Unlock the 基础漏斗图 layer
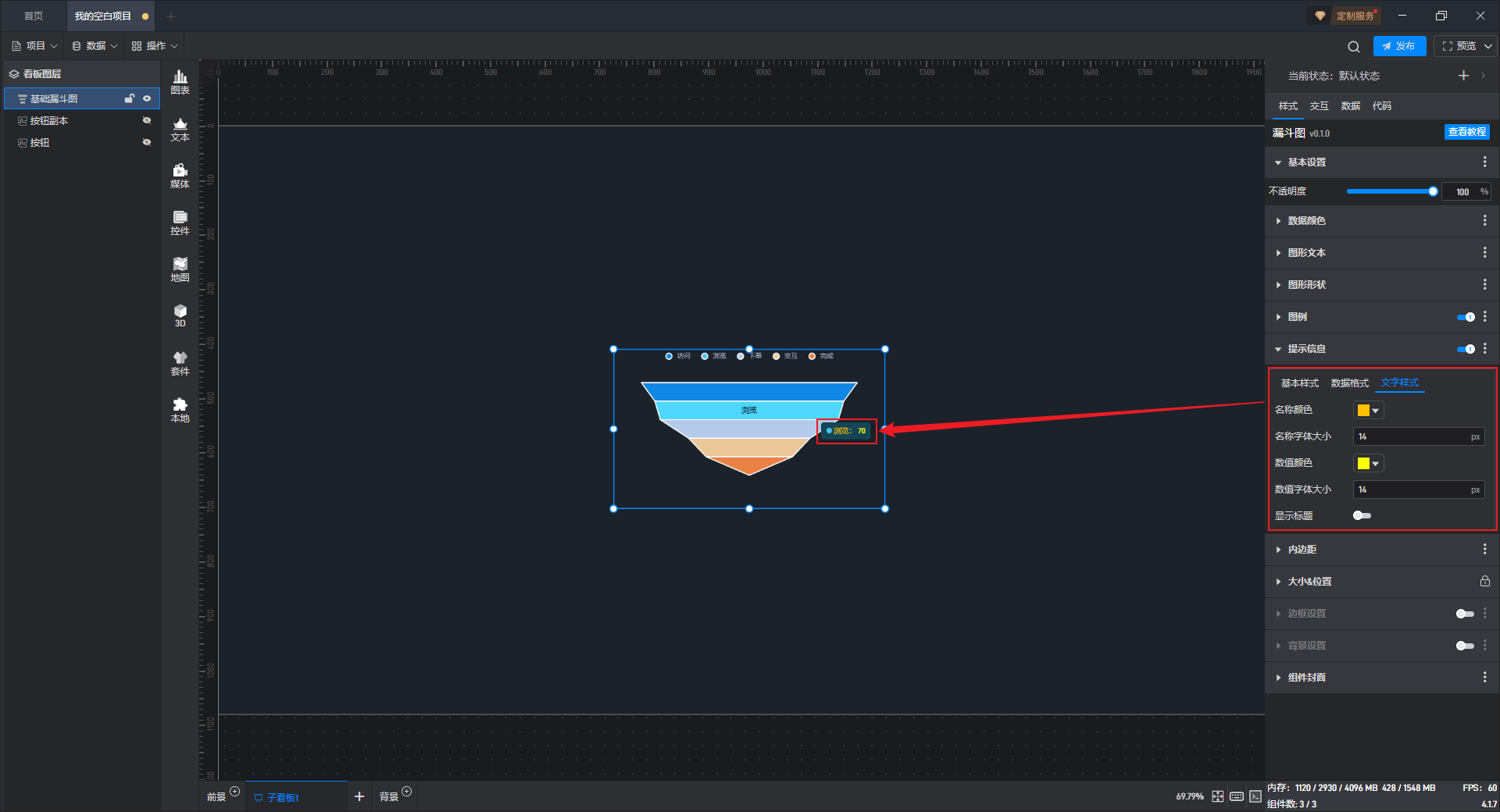This screenshot has height=812, width=1500. click(x=130, y=98)
